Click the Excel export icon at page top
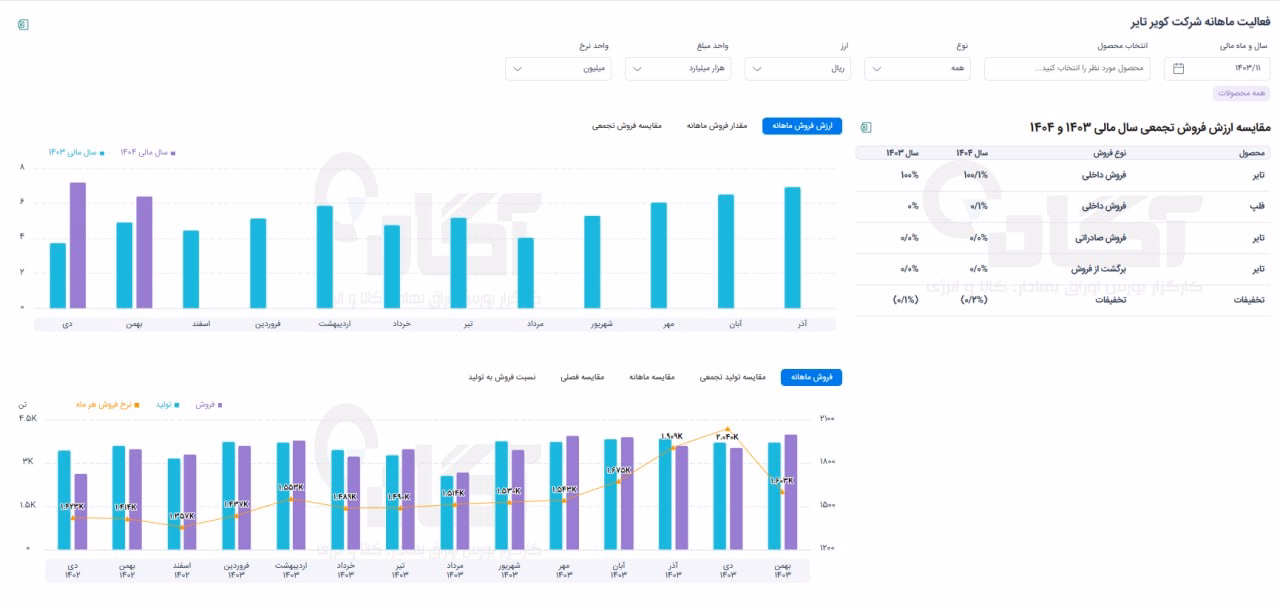The image size is (1280, 610). click(23, 24)
